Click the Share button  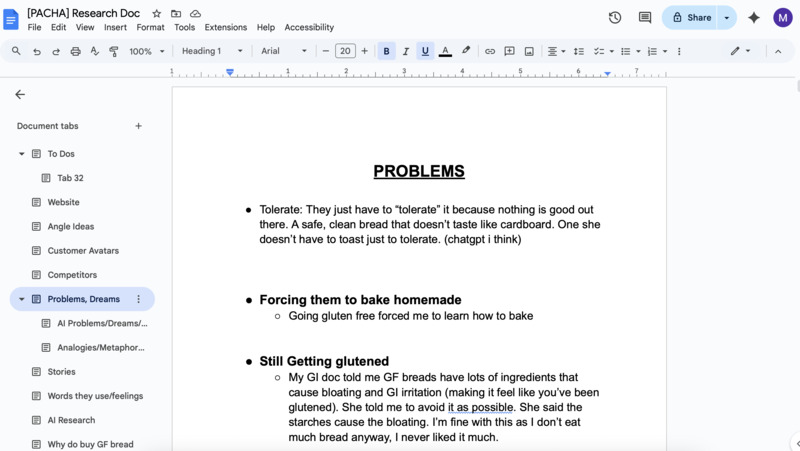pyautogui.click(x=690, y=17)
